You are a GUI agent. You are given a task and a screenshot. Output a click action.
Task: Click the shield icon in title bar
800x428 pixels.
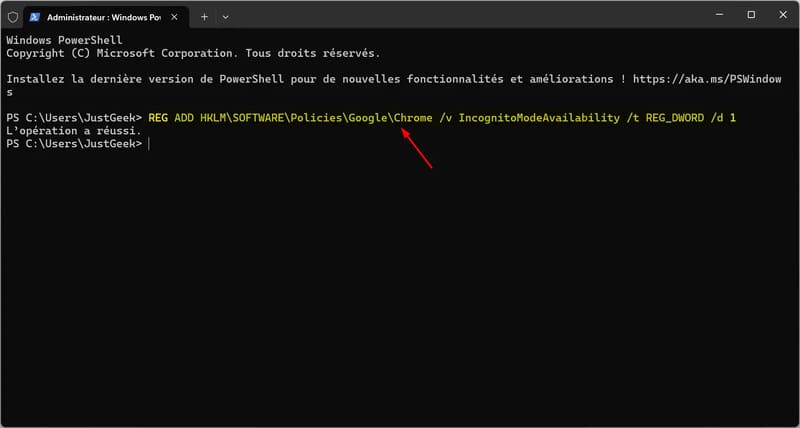click(13, 17)
